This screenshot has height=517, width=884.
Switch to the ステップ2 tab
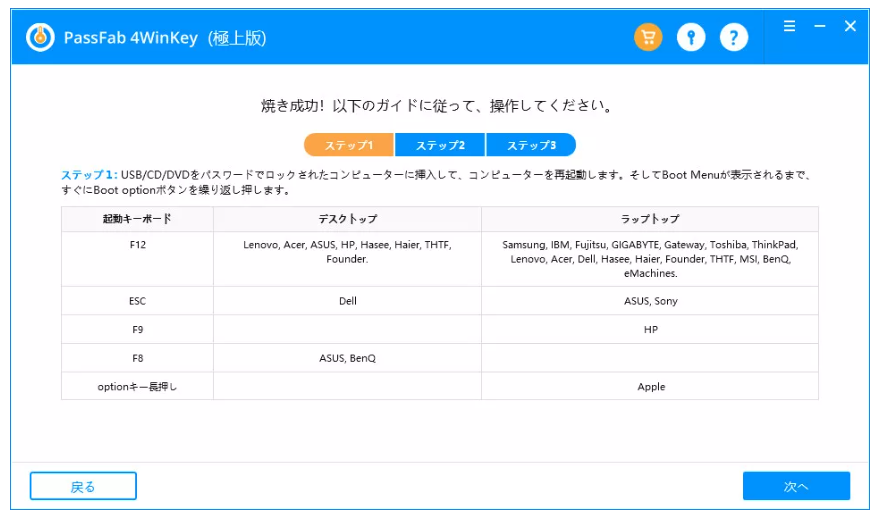(440, 145)
